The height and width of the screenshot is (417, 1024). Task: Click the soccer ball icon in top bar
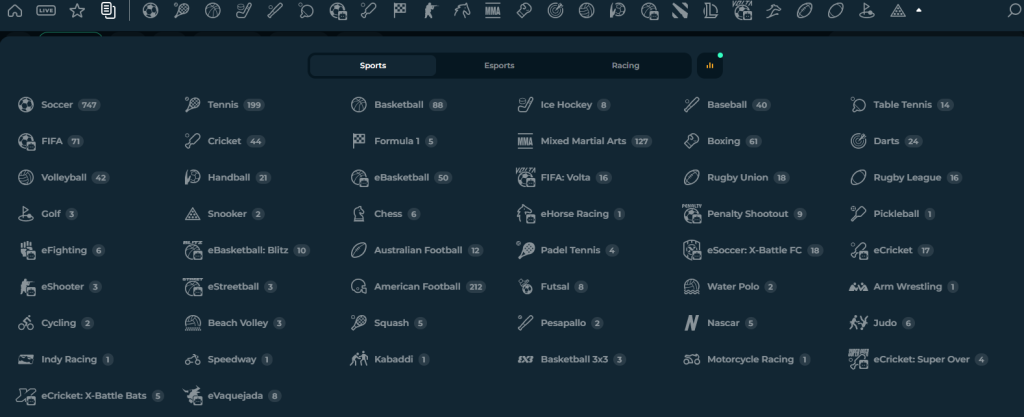(x=150, y=10)
